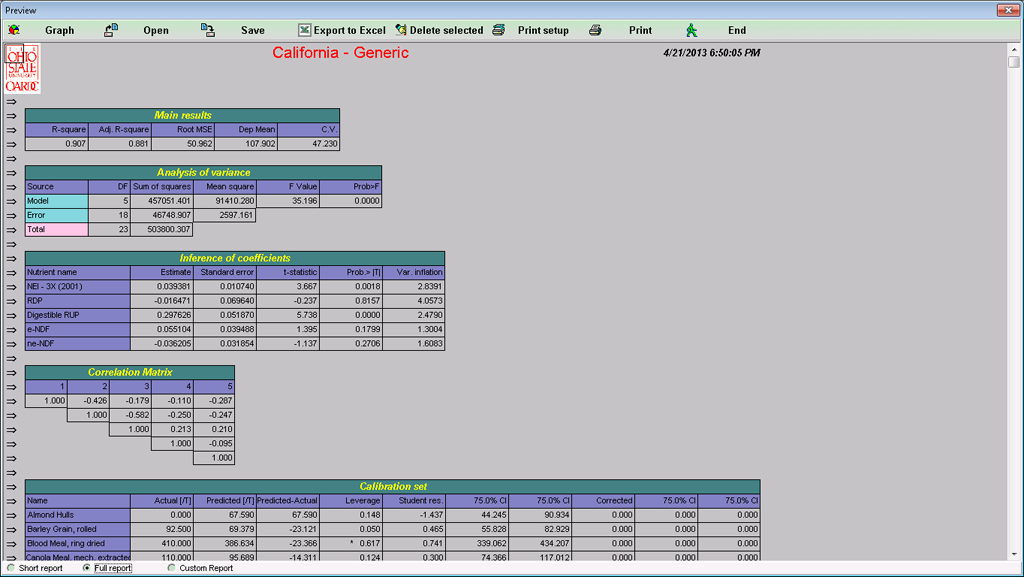Click the Save icon in toolbar
This screenshot has width=1024, height=577.
coord(208,30)
